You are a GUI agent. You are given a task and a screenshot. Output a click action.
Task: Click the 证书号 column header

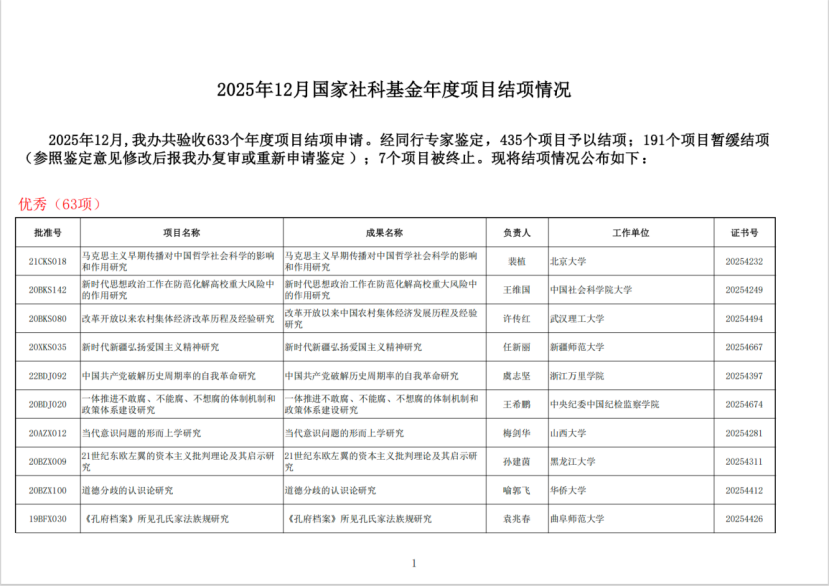(744, 232)
